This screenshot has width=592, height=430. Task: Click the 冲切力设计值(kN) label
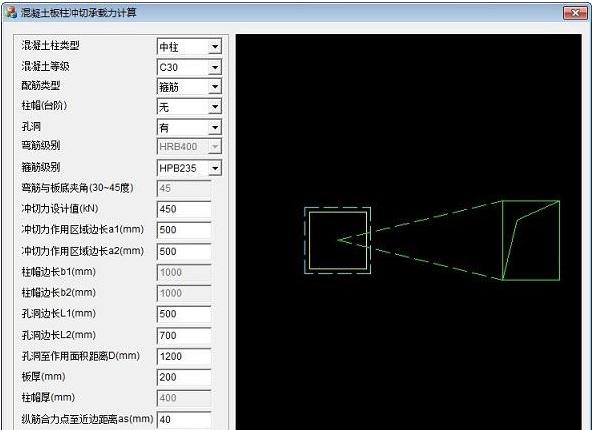tap(60, 208)
